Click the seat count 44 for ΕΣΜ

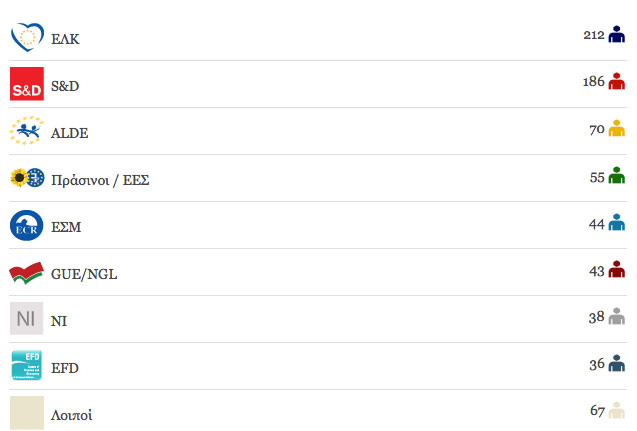tap(597, 224)
